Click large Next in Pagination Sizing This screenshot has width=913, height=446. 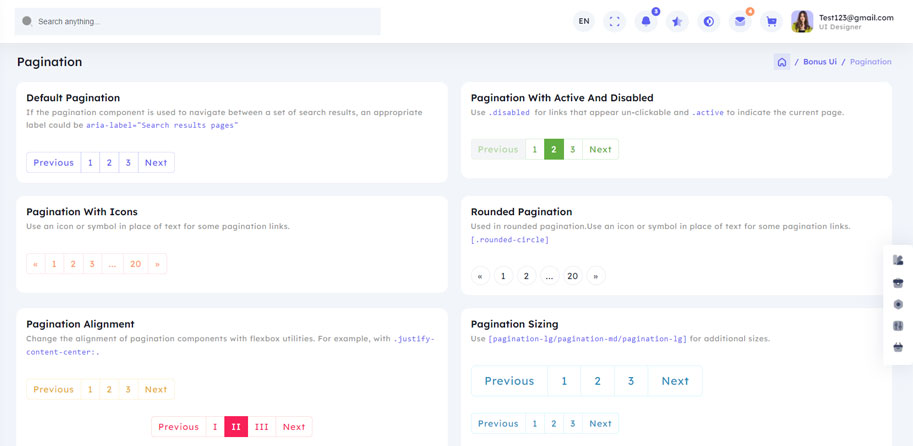coord(675,381)
